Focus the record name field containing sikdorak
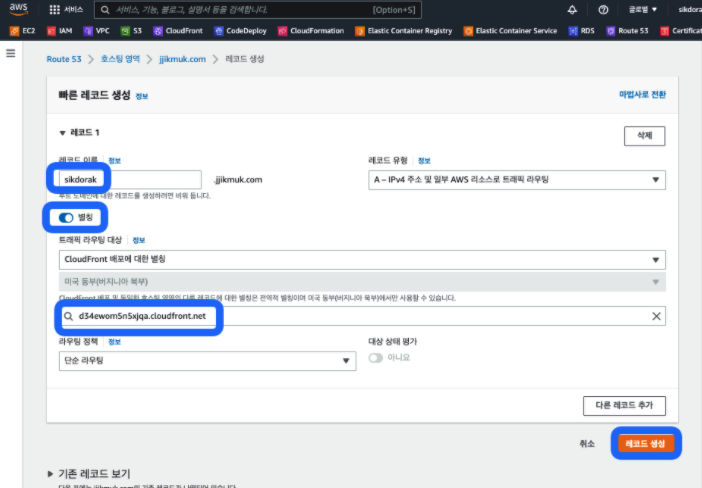The image size is (702, 488). pyautogui.click(x=130, y=180)
